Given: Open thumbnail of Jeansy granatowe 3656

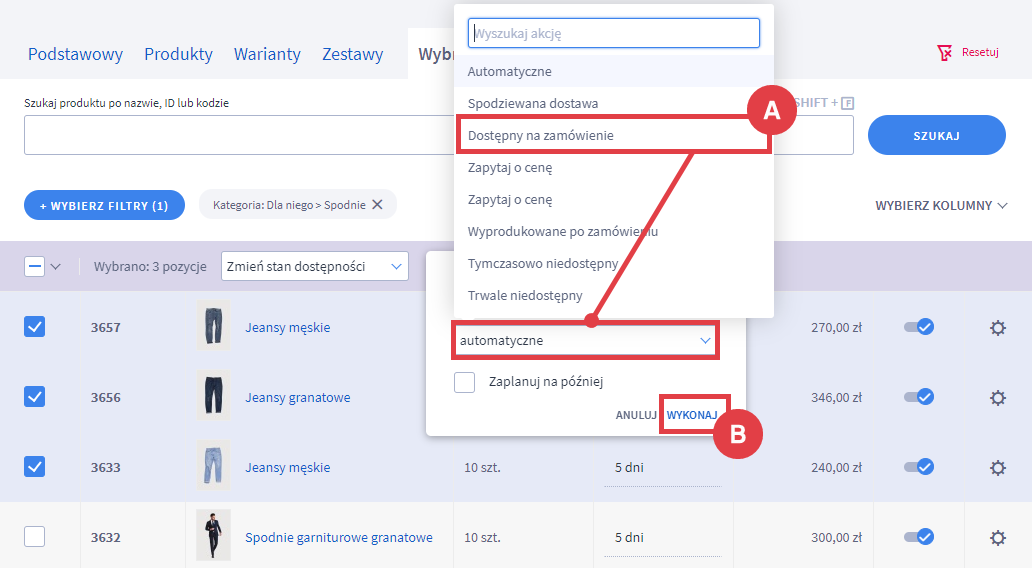Looking at the screenshot, I should [214, 395].
